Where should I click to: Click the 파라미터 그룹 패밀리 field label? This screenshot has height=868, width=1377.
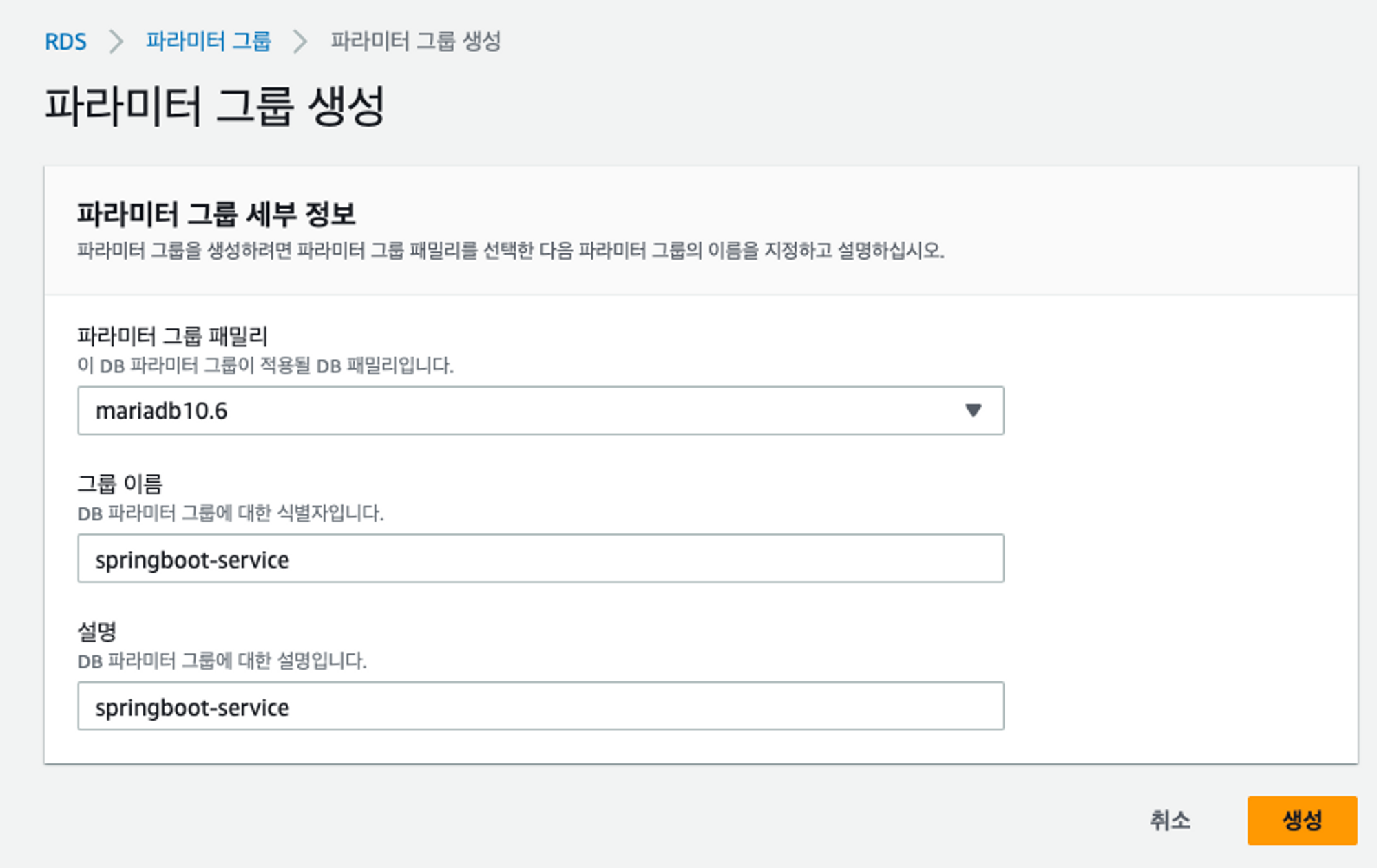172,336
